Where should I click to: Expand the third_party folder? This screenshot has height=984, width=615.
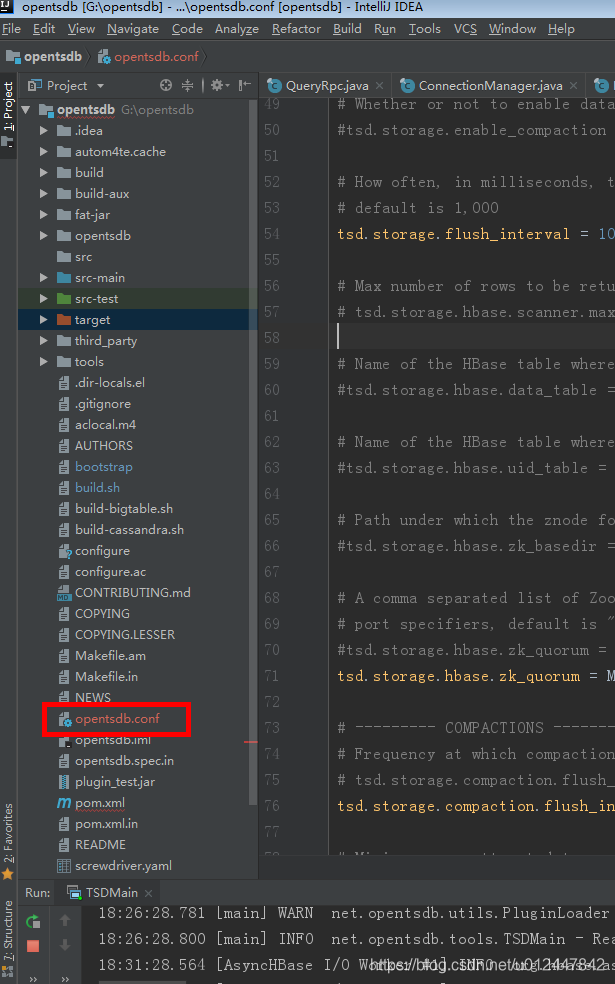coord(43,341)
